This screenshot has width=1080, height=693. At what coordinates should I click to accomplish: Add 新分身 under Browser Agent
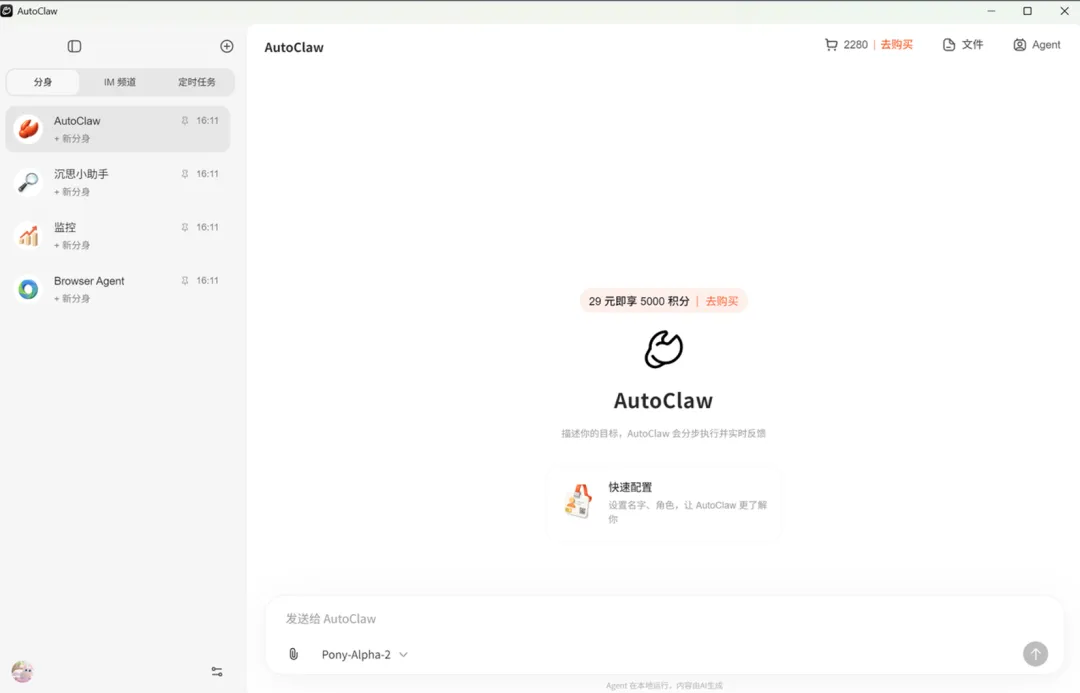[x=72, y=298]
